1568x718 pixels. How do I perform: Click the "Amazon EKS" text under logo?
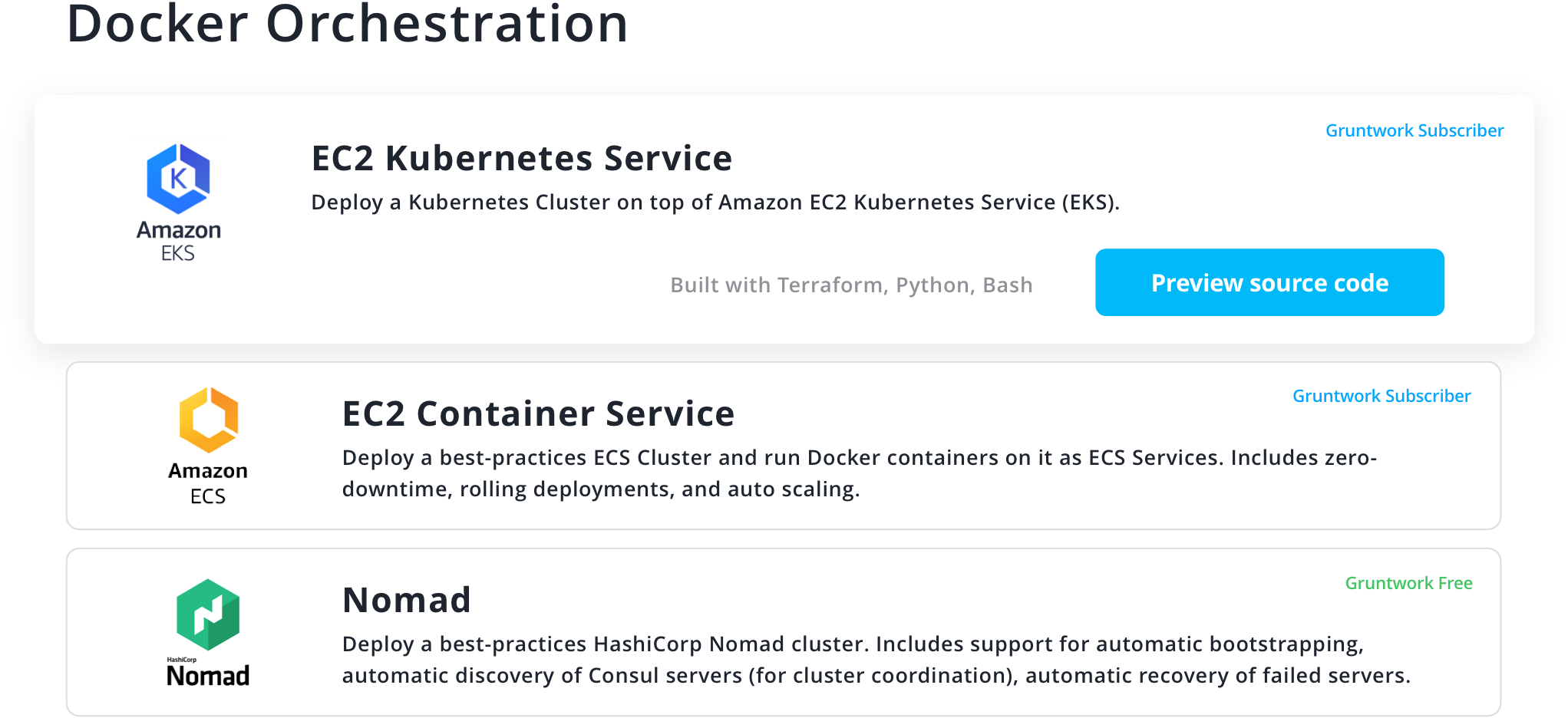[178, 241]
